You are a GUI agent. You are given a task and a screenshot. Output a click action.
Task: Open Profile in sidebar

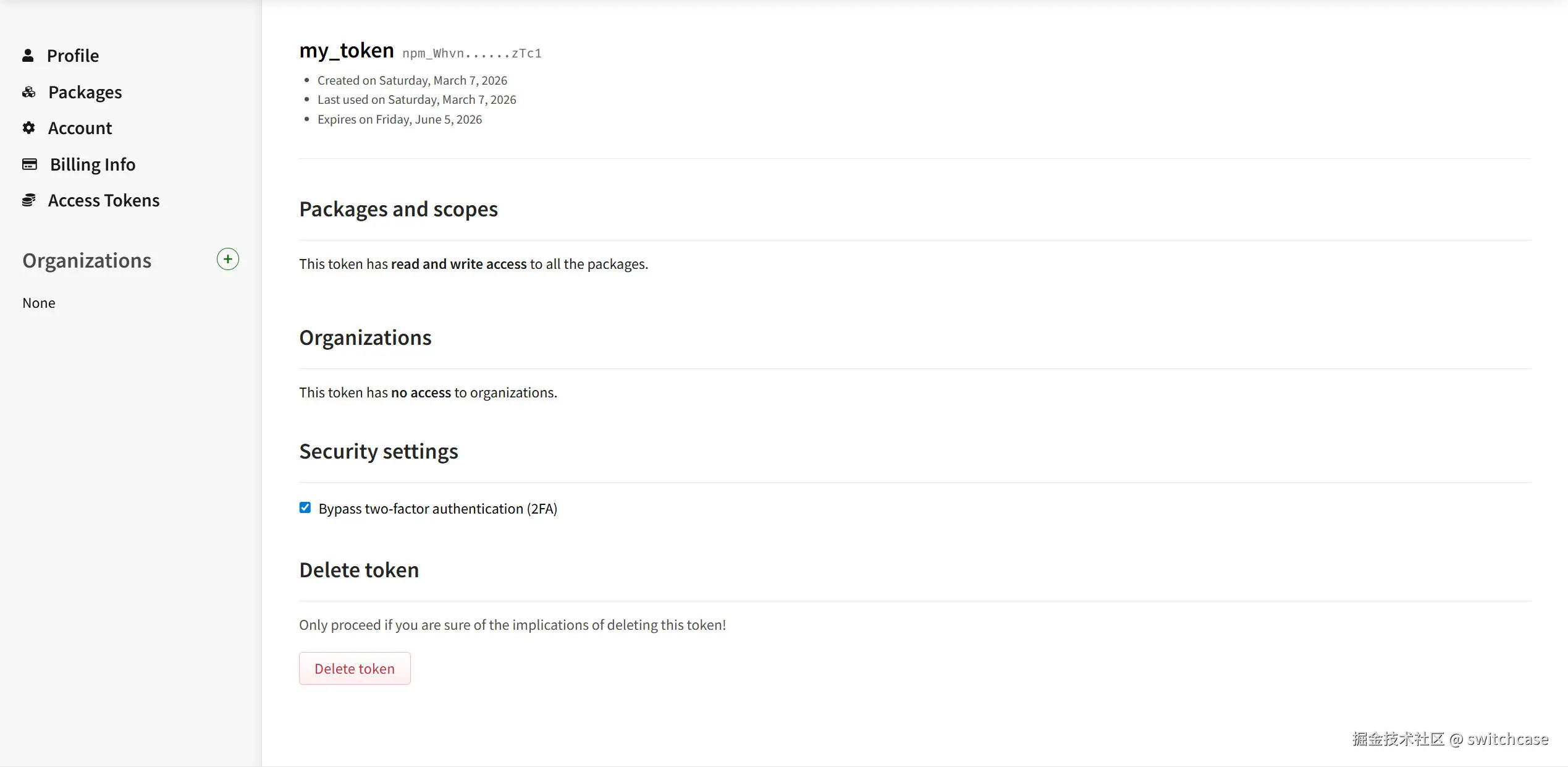[x=73, y=56]
